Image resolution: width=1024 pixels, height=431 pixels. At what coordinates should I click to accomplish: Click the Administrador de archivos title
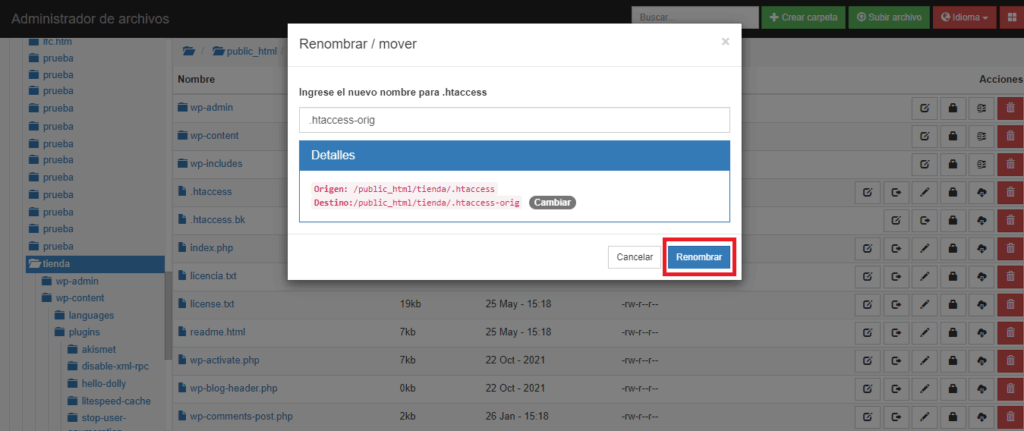[x=90, y=19]
